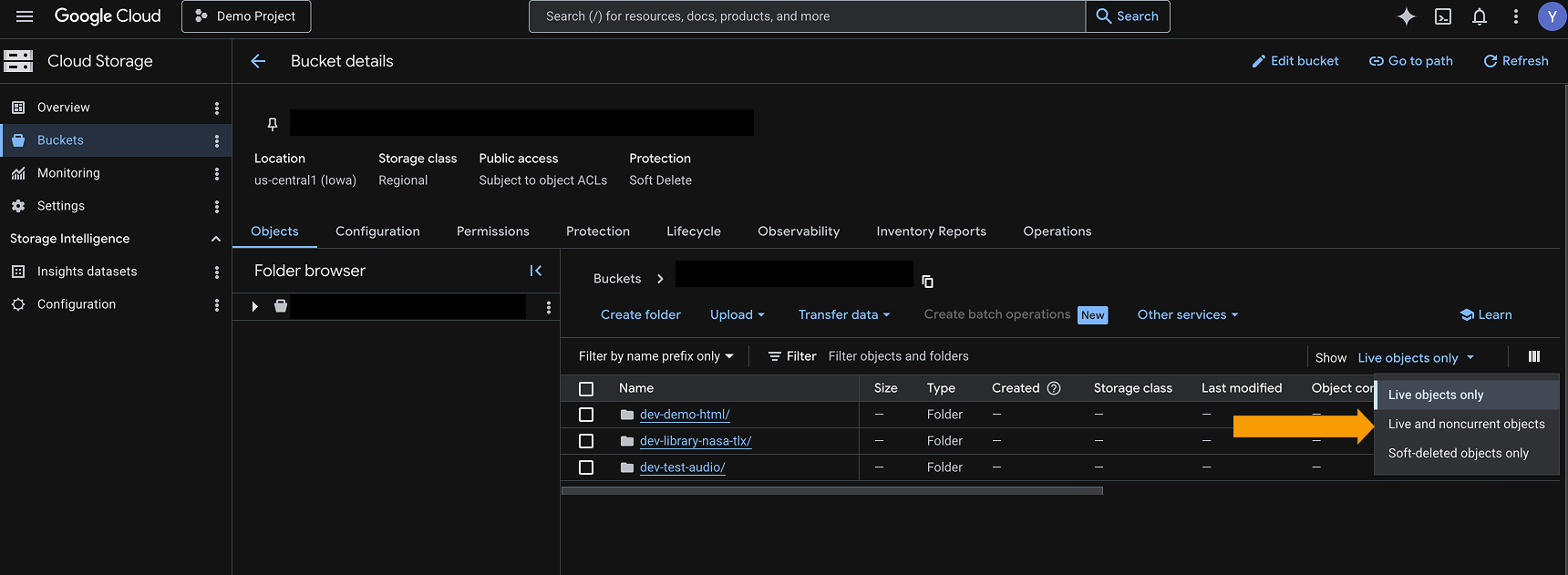
Task: Select Soft-deleted objects only option
Action: click(1467, 453)
